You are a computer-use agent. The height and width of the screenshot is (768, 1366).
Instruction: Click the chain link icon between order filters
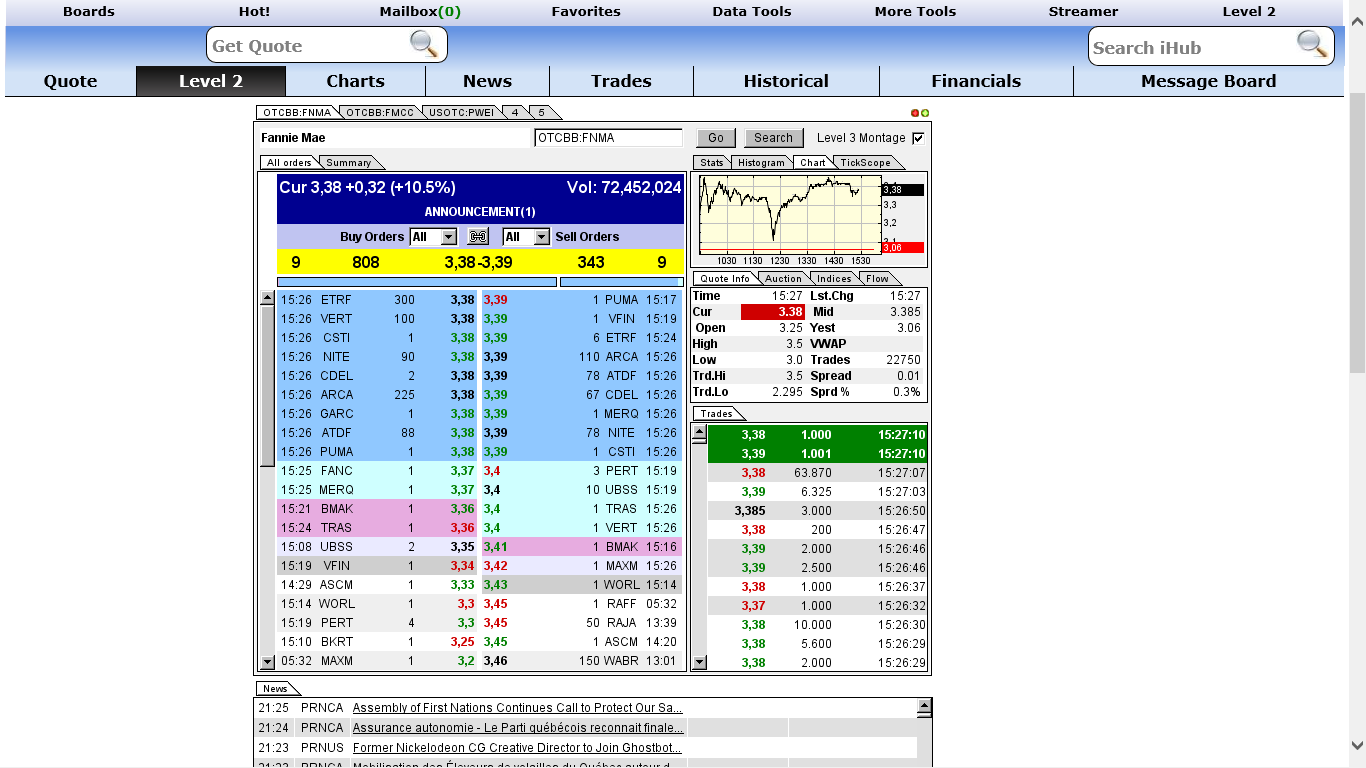pyautogui.click(x=478, y=237)
